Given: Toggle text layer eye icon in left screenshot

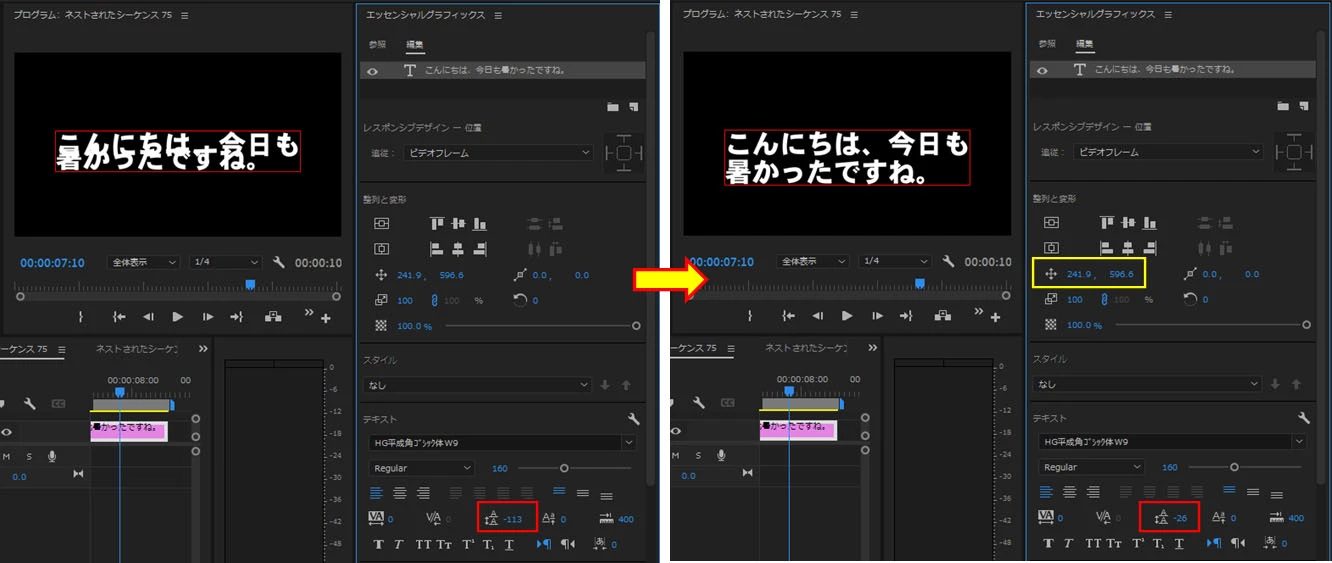Looking at the screenshot, I should point(373,71).
